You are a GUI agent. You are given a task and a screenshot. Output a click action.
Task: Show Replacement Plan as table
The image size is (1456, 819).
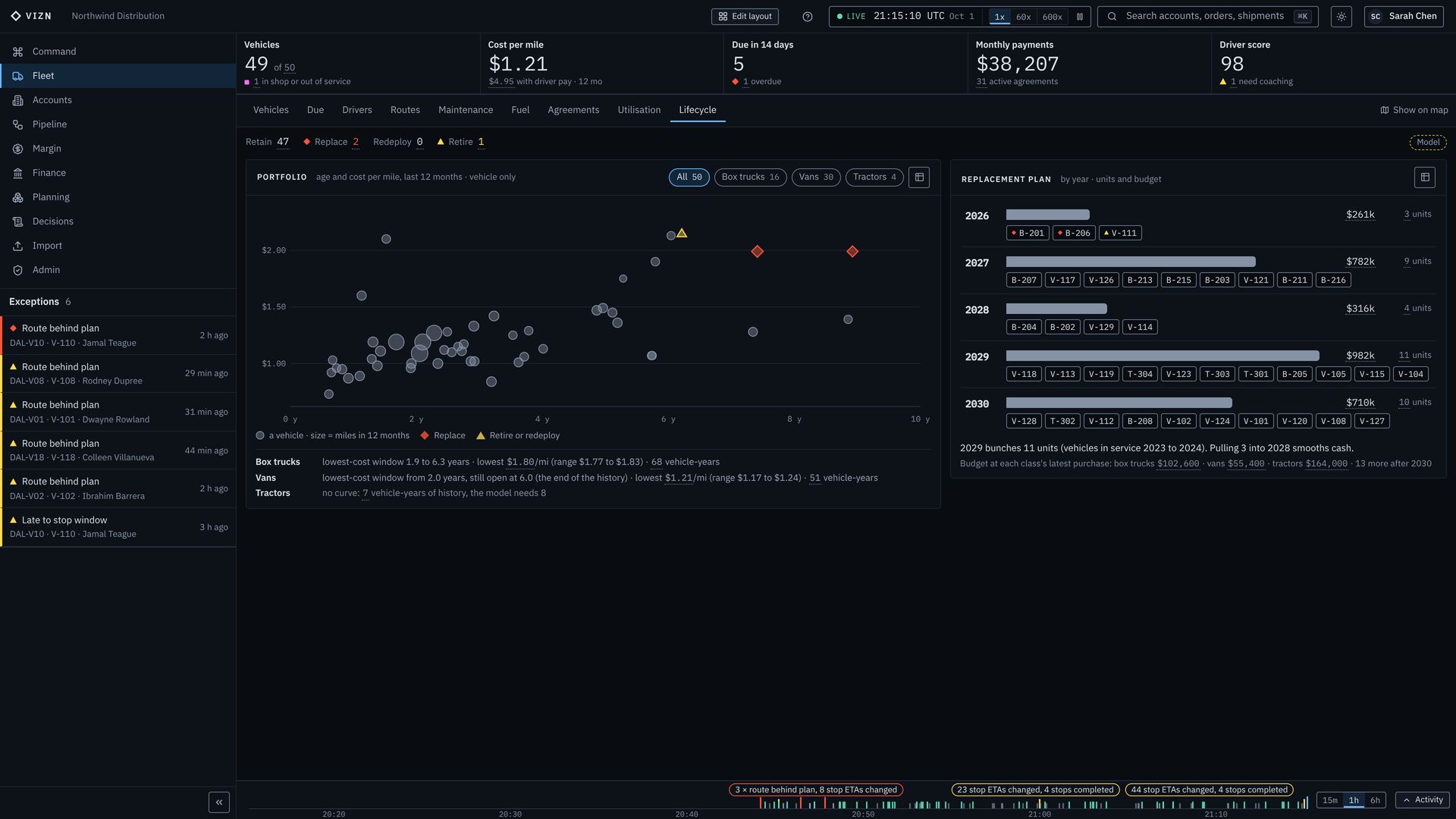point(1425,177)
